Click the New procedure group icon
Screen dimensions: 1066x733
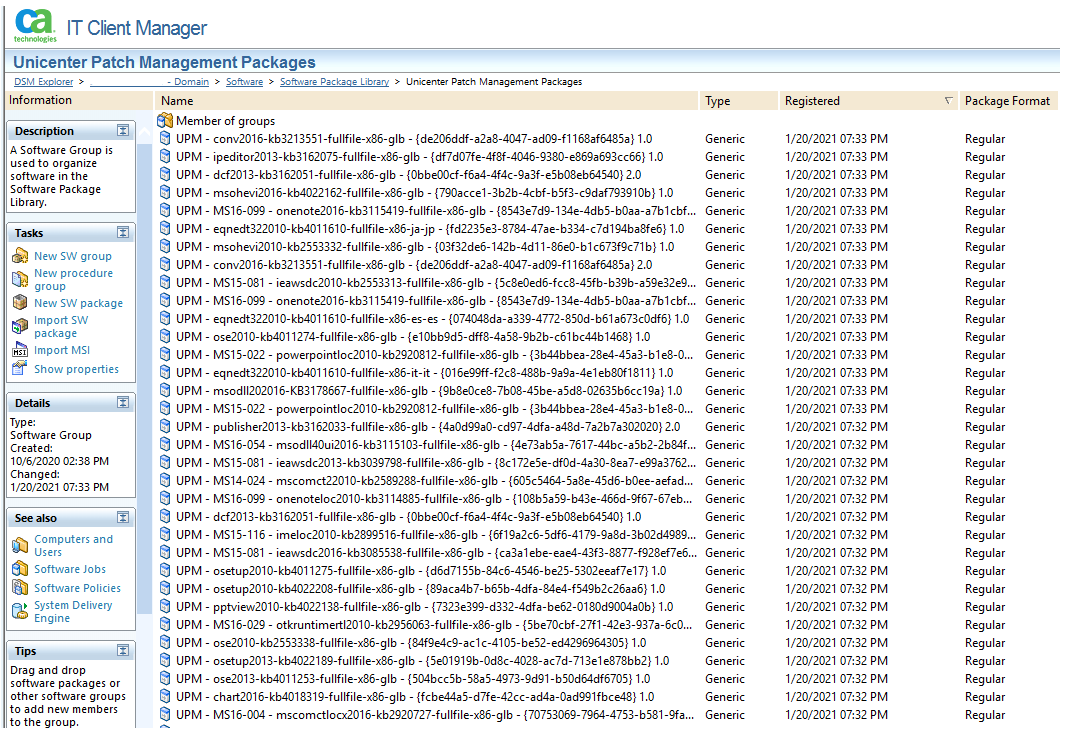(x=20, y=279)
